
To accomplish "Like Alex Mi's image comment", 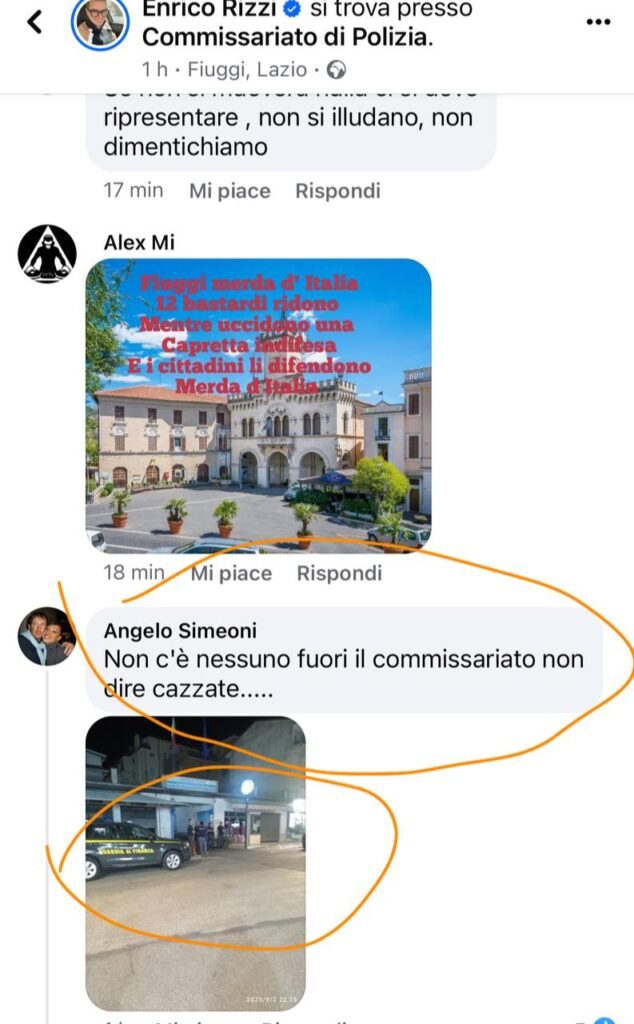I will (x=231, y=573).
